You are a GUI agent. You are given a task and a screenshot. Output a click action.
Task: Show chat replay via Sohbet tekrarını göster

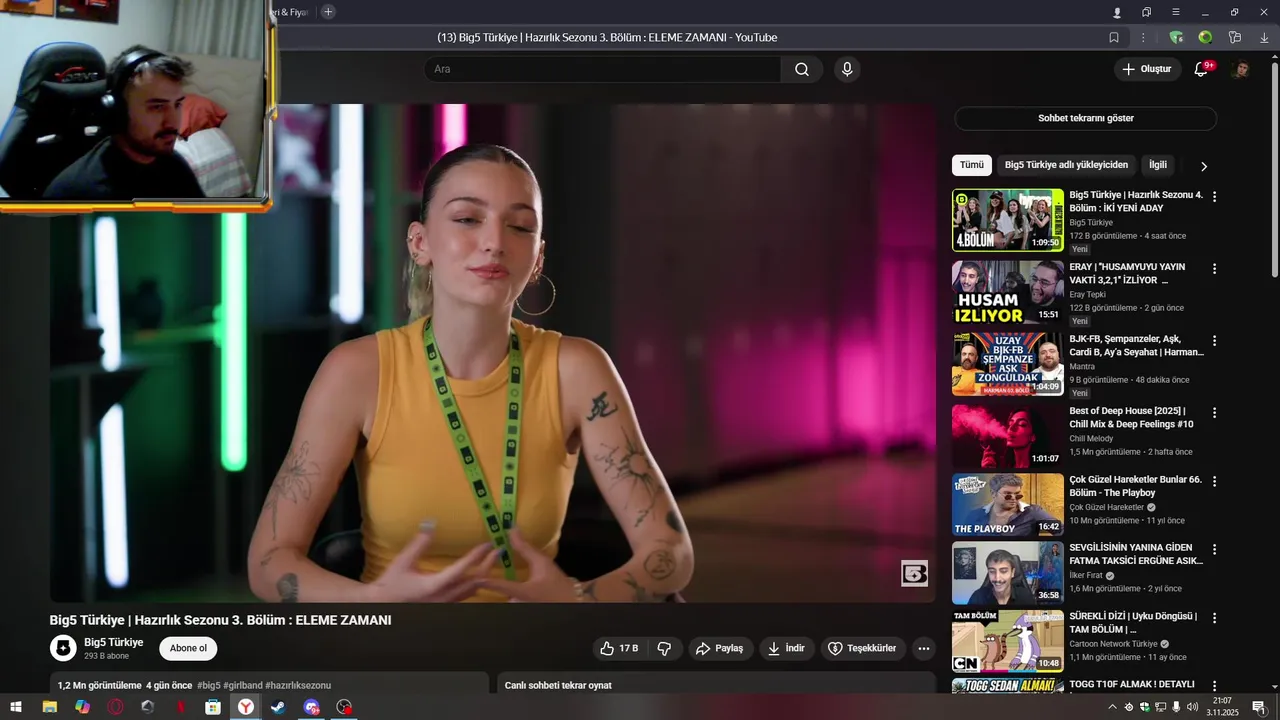point(1085,118)
